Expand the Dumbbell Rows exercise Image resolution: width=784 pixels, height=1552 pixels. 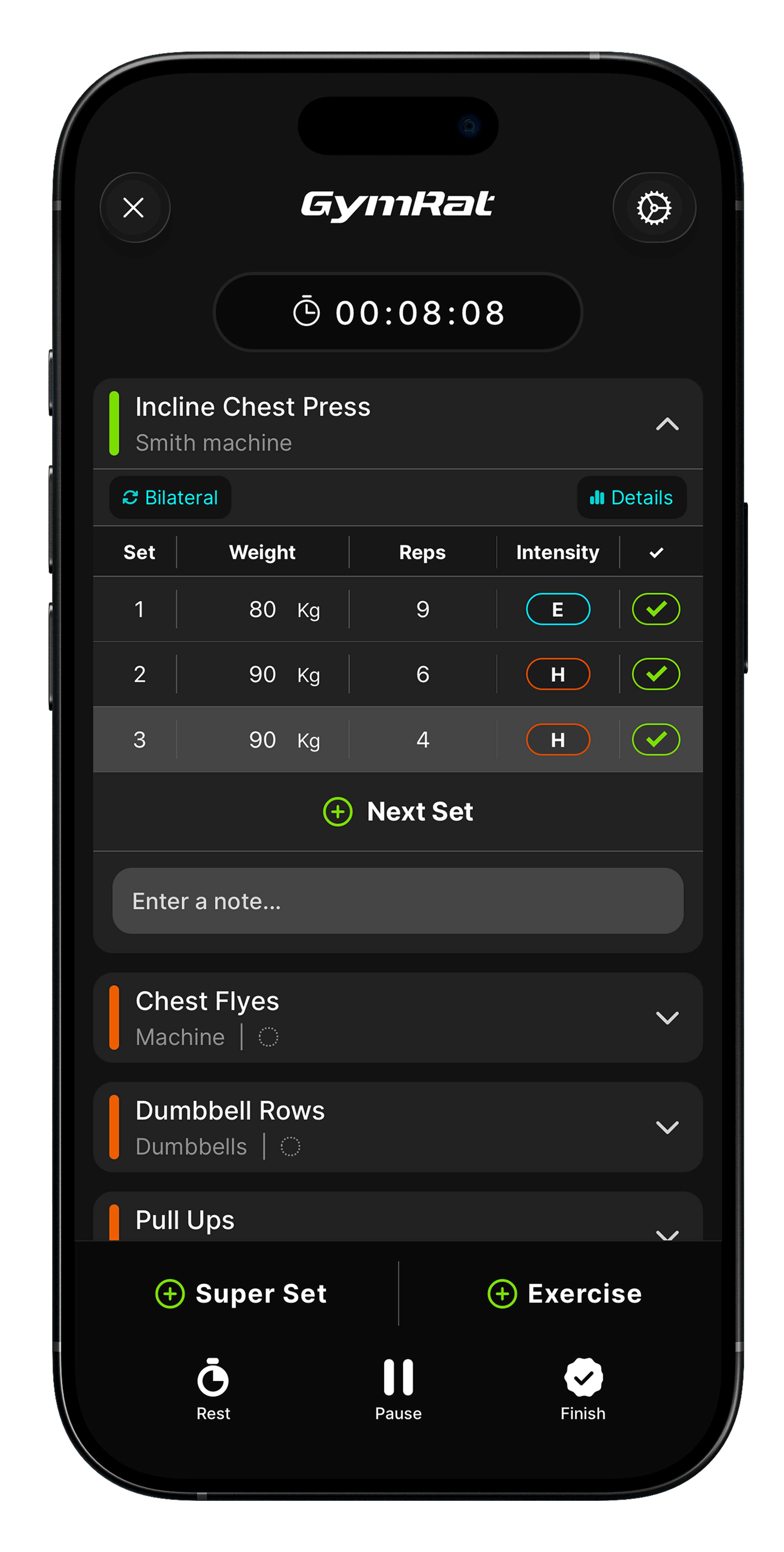coord(667,1127)
